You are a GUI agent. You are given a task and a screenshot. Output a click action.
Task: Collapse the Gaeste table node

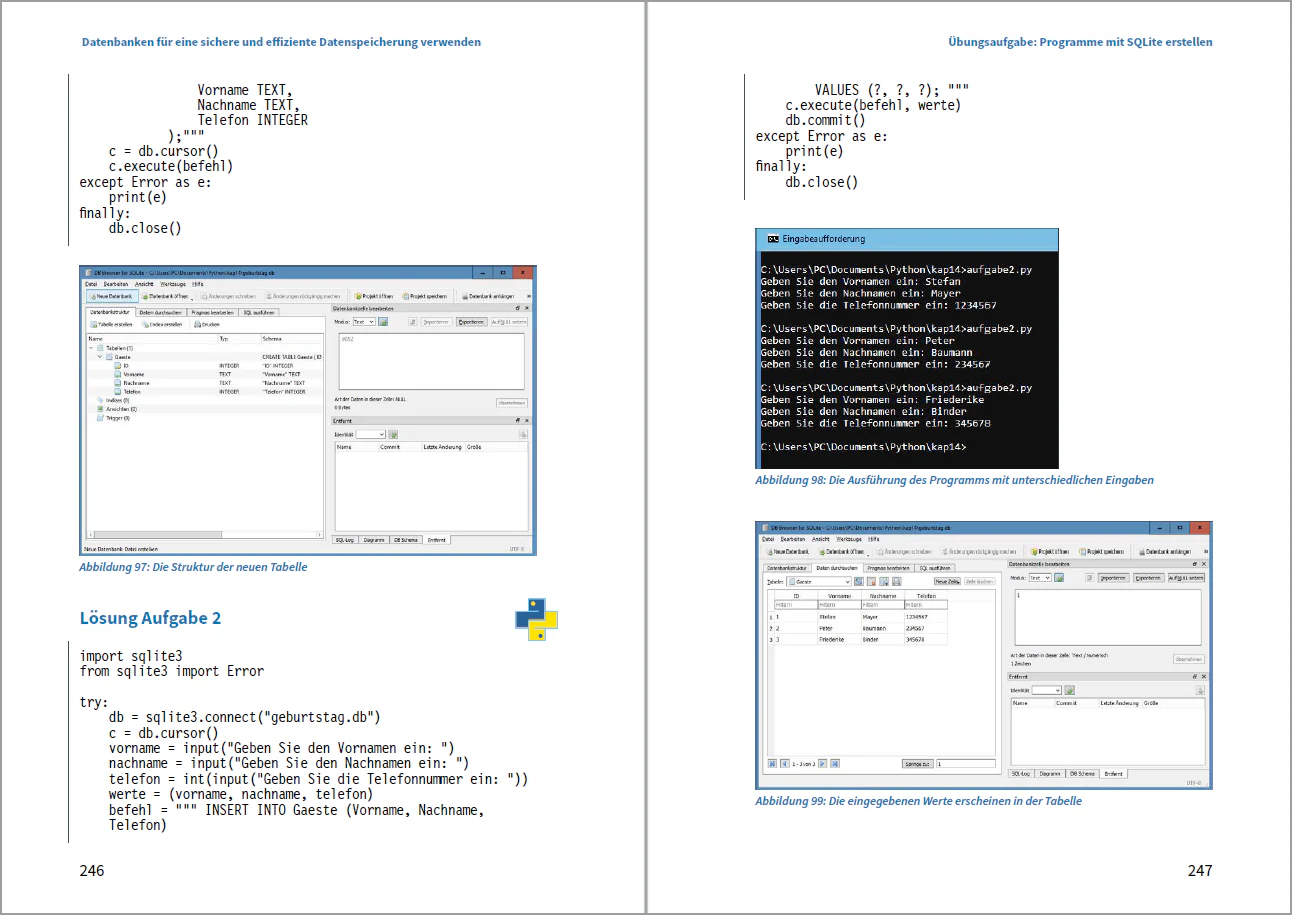click(100, 356)
